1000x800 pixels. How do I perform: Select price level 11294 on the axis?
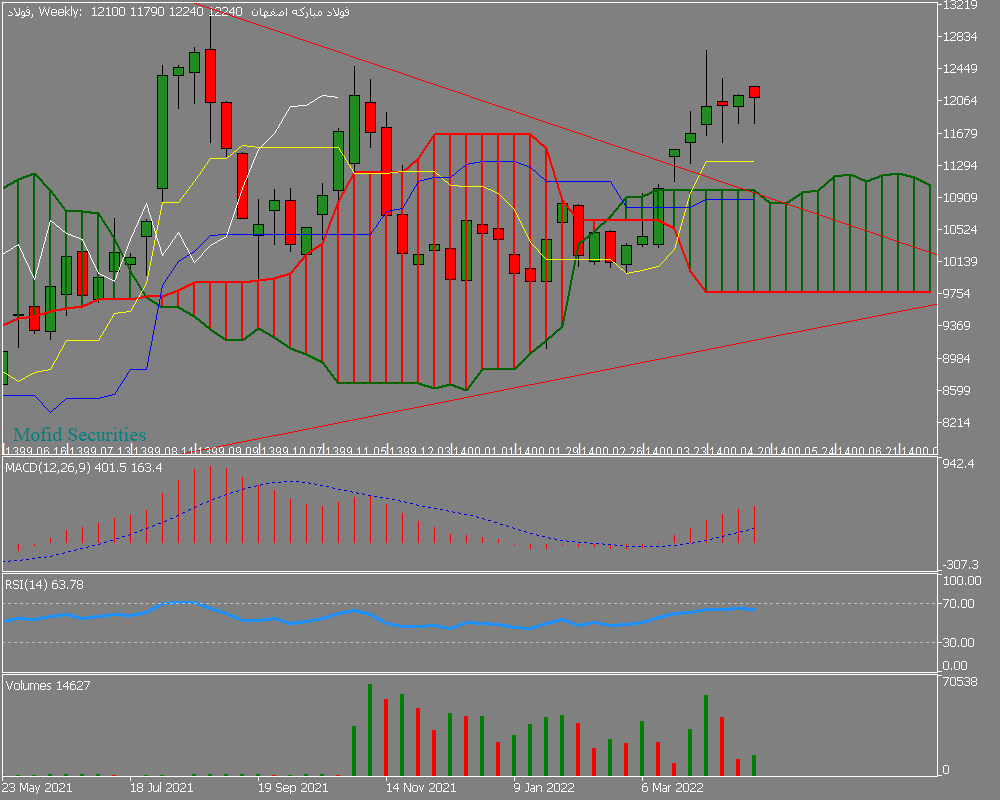click(x=960, y=165)
